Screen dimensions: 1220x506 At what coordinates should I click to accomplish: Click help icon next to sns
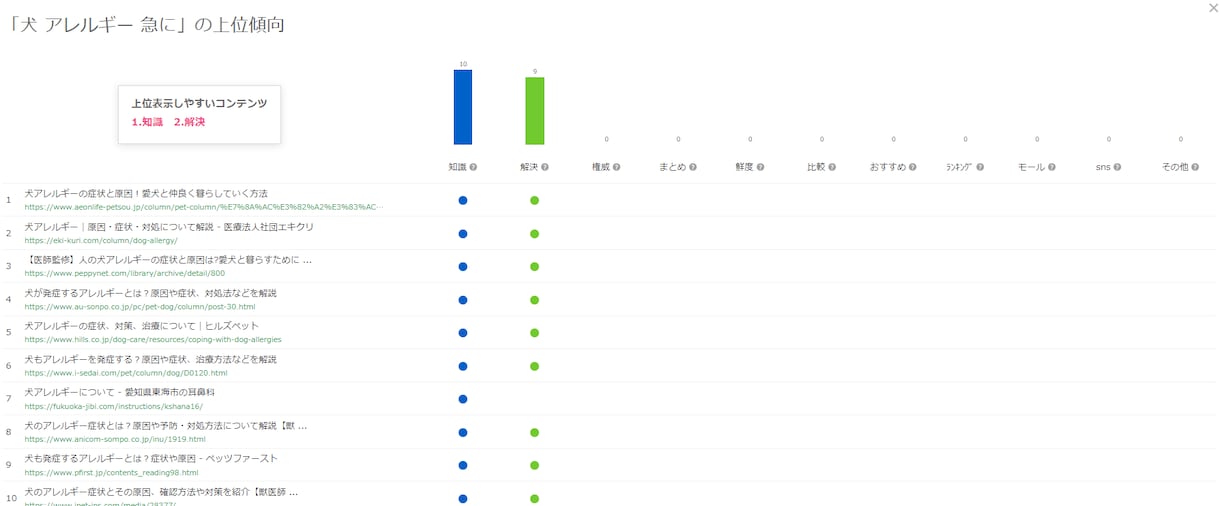1118,167
